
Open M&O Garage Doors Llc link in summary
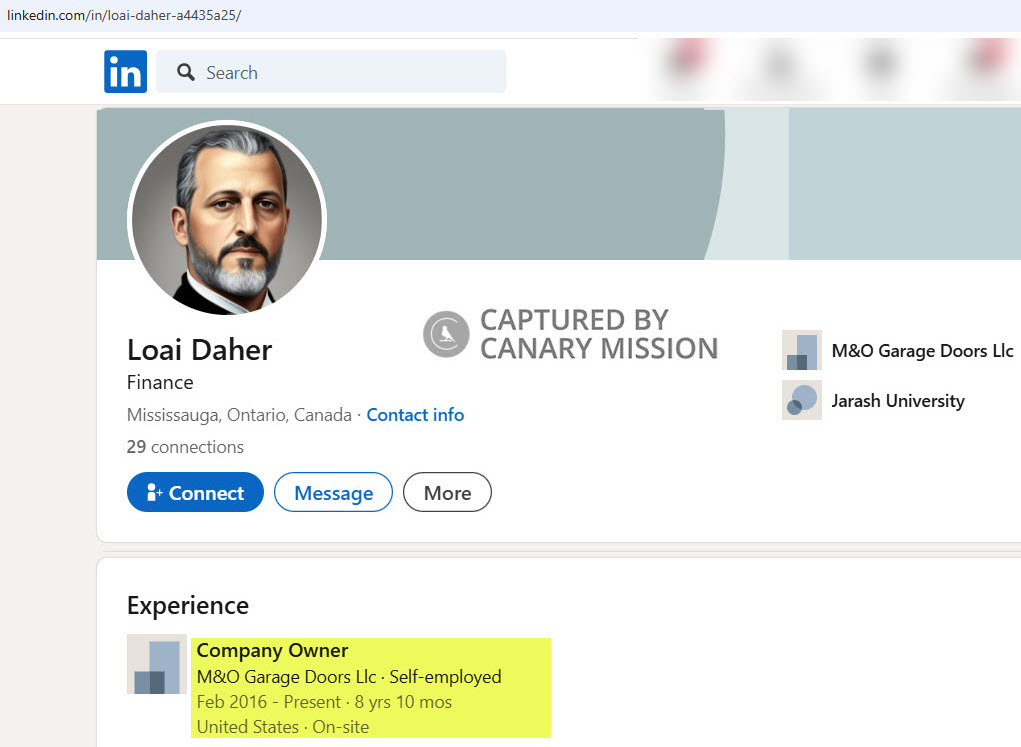(x=922, y=351)
